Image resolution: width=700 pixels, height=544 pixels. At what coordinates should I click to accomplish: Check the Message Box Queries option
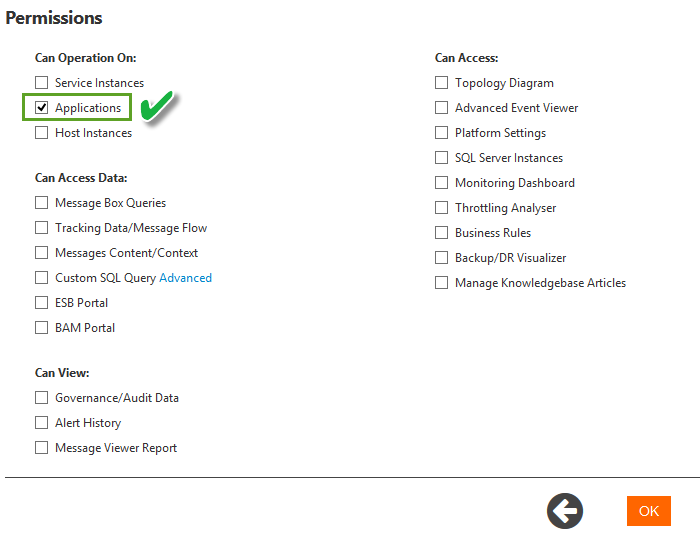click(42, 203)
